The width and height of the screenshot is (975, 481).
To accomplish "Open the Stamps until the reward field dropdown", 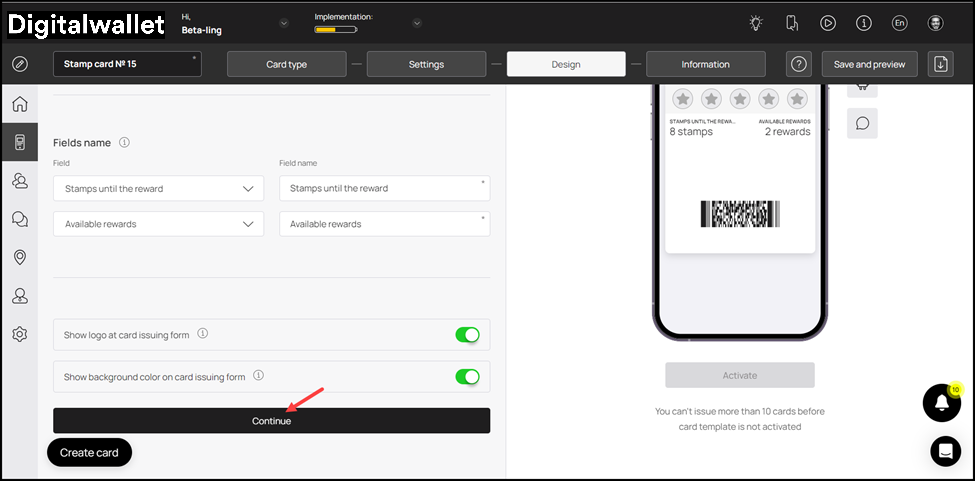I will [x=159, y=188].
